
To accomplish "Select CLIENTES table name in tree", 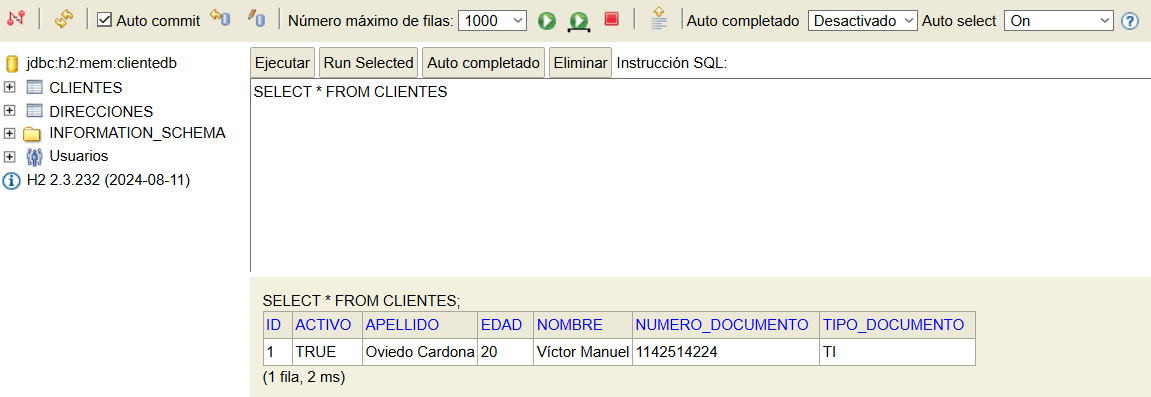I will (86, 88).
